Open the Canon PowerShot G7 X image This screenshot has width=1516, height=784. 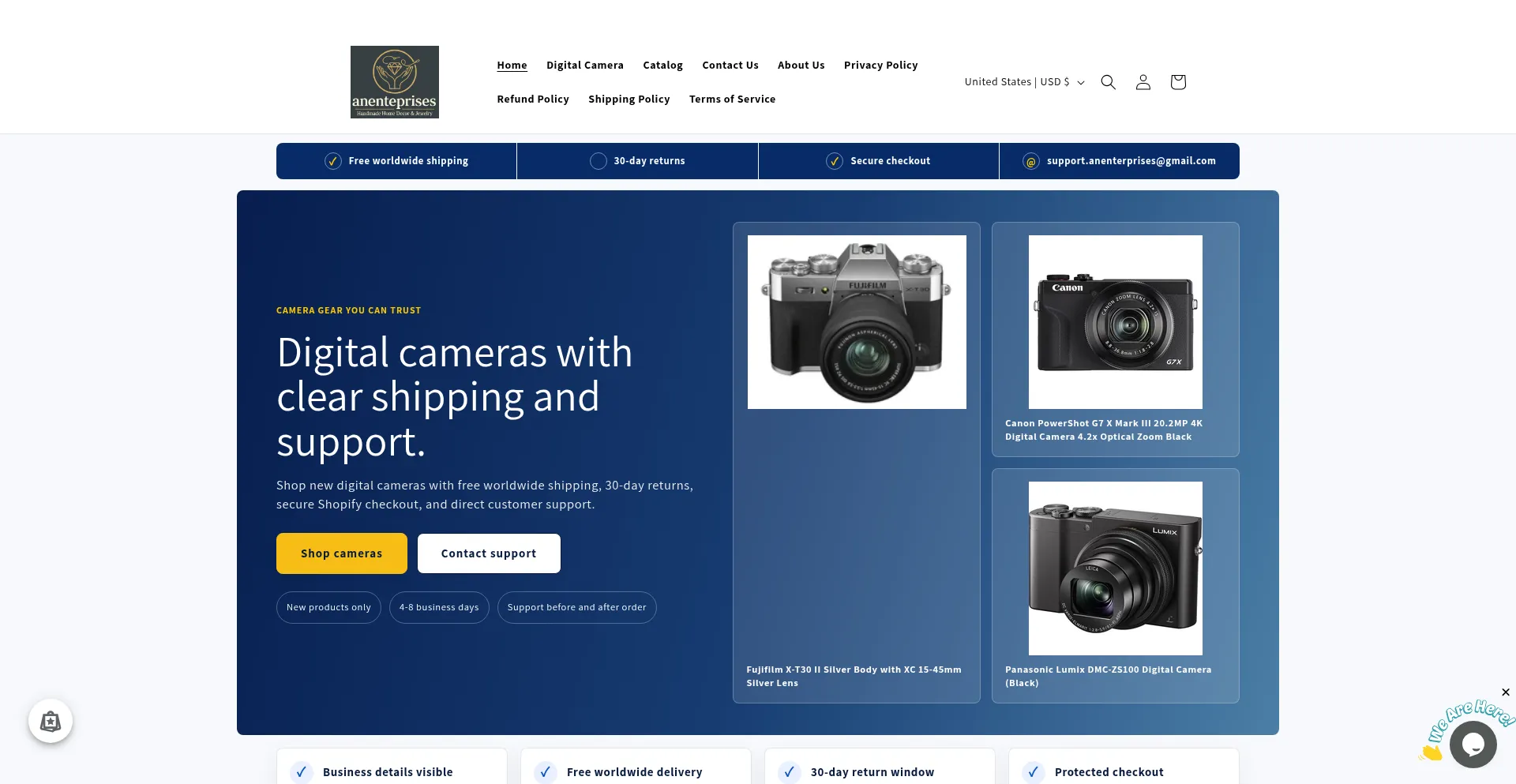[x=1116, y=322]
